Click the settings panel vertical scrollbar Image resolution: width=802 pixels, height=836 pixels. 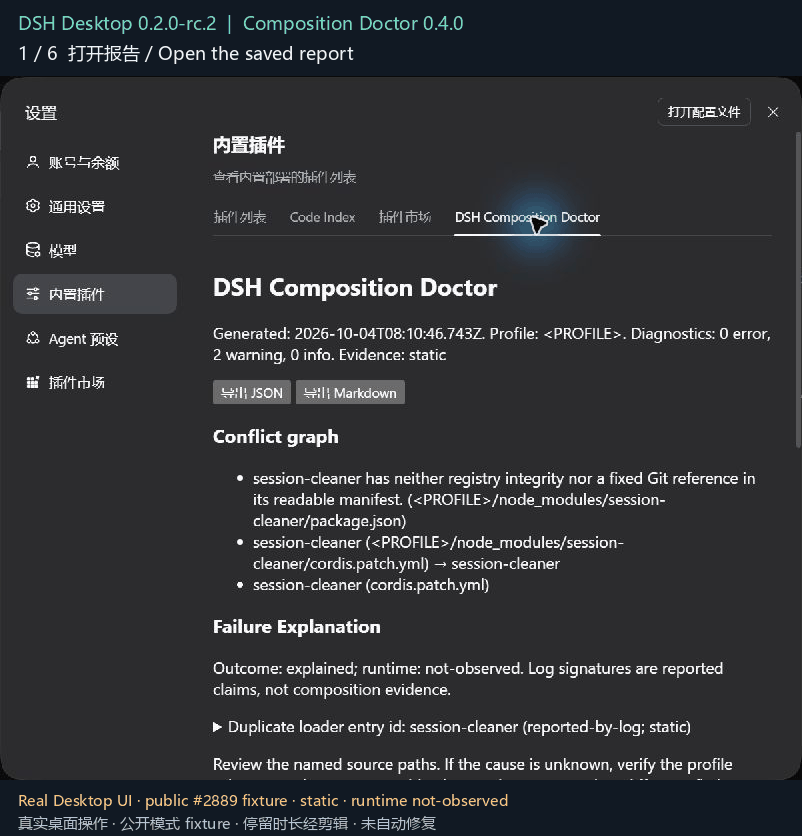pyautogui.click(x=798, y=288)
